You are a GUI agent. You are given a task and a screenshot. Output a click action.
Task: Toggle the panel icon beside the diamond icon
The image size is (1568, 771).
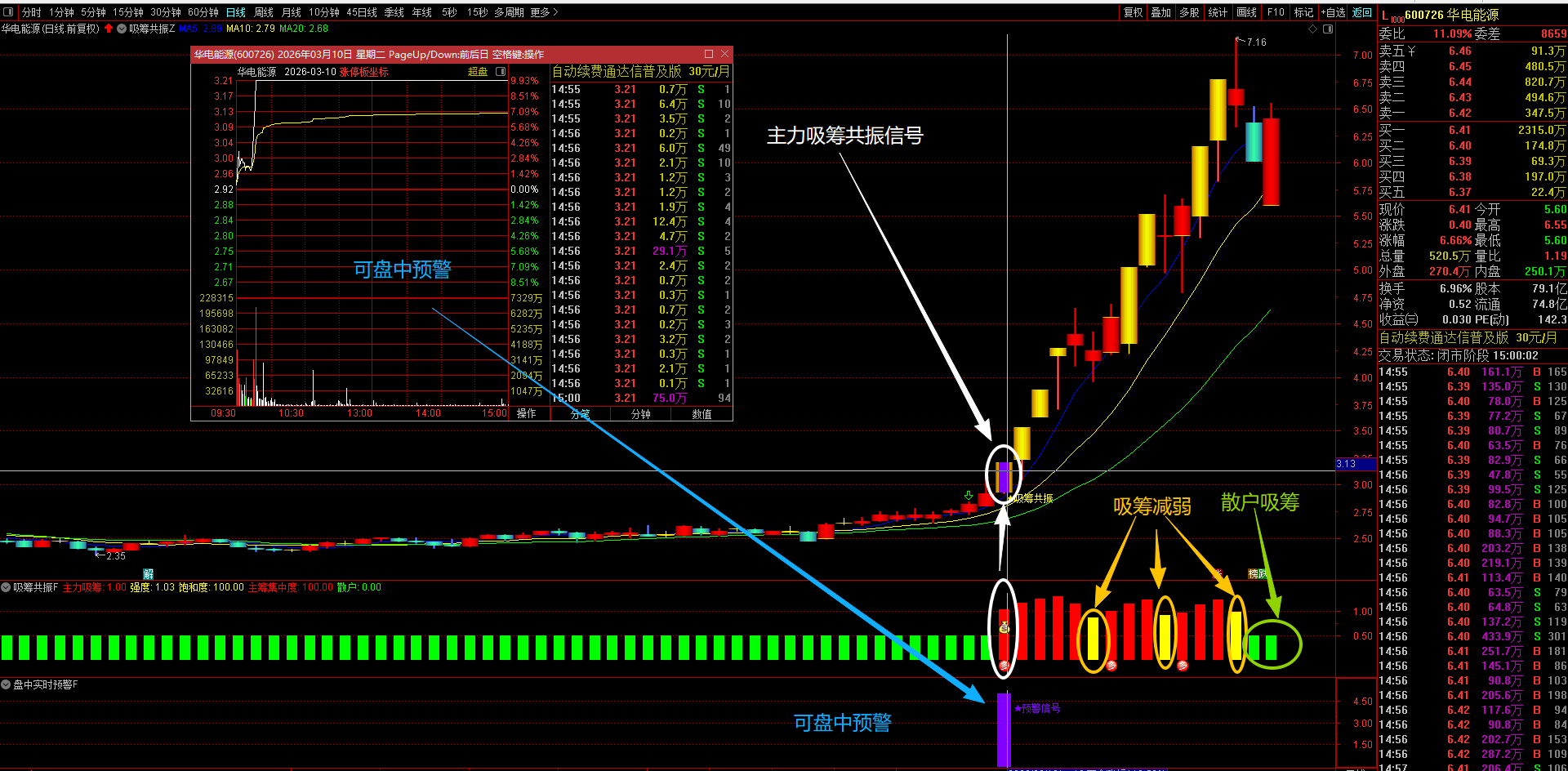tap(1328, 29)
